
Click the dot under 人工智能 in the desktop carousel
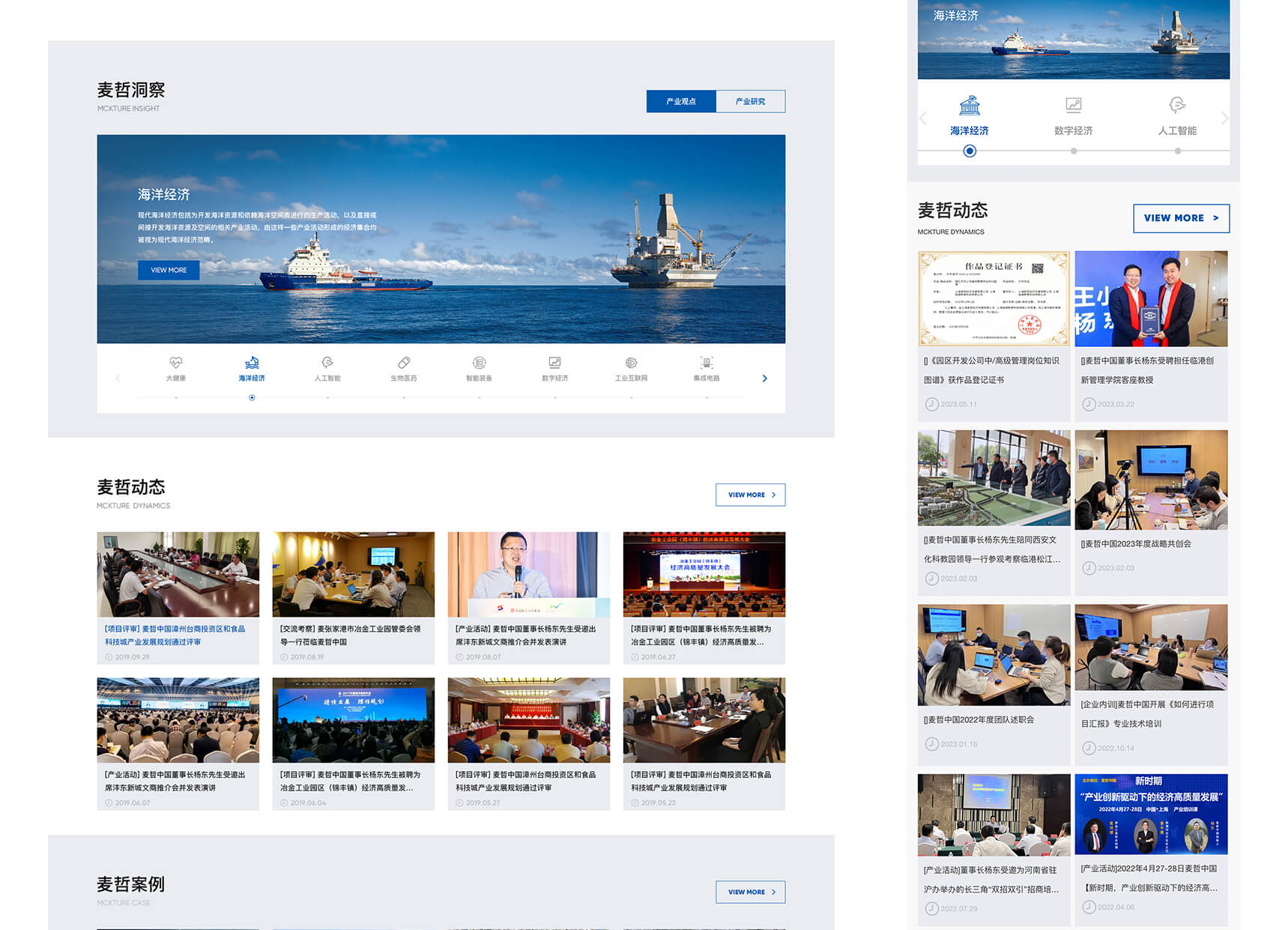pyautogui.click(x=327, y=398)
